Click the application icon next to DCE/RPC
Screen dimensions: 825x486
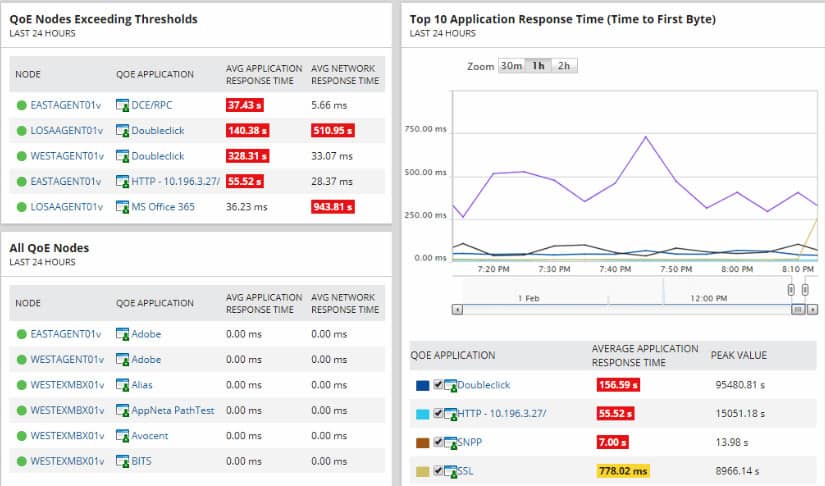coord(122,105)
